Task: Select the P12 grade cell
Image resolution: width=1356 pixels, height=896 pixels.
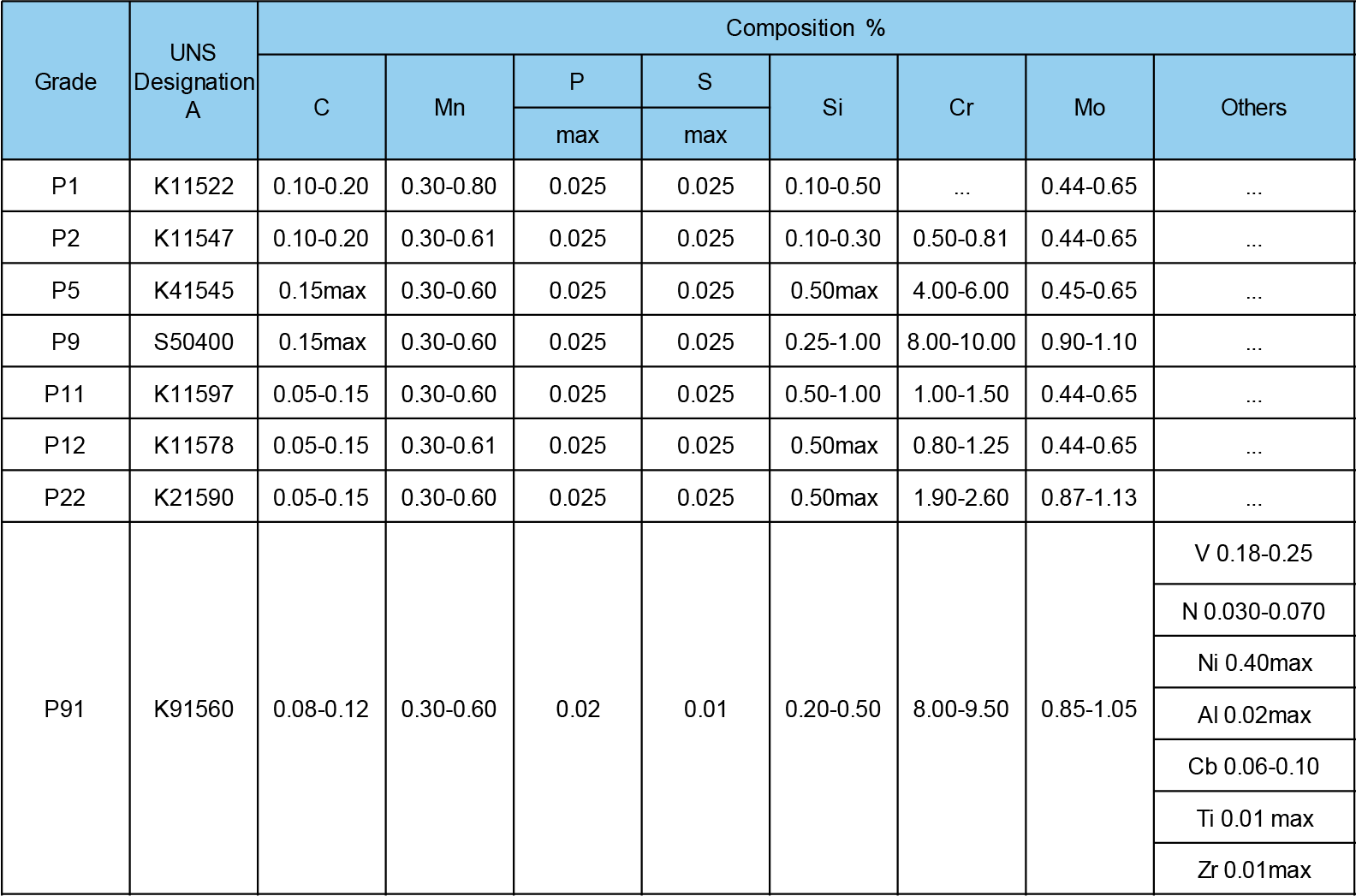Action: (x=65, y=445)
